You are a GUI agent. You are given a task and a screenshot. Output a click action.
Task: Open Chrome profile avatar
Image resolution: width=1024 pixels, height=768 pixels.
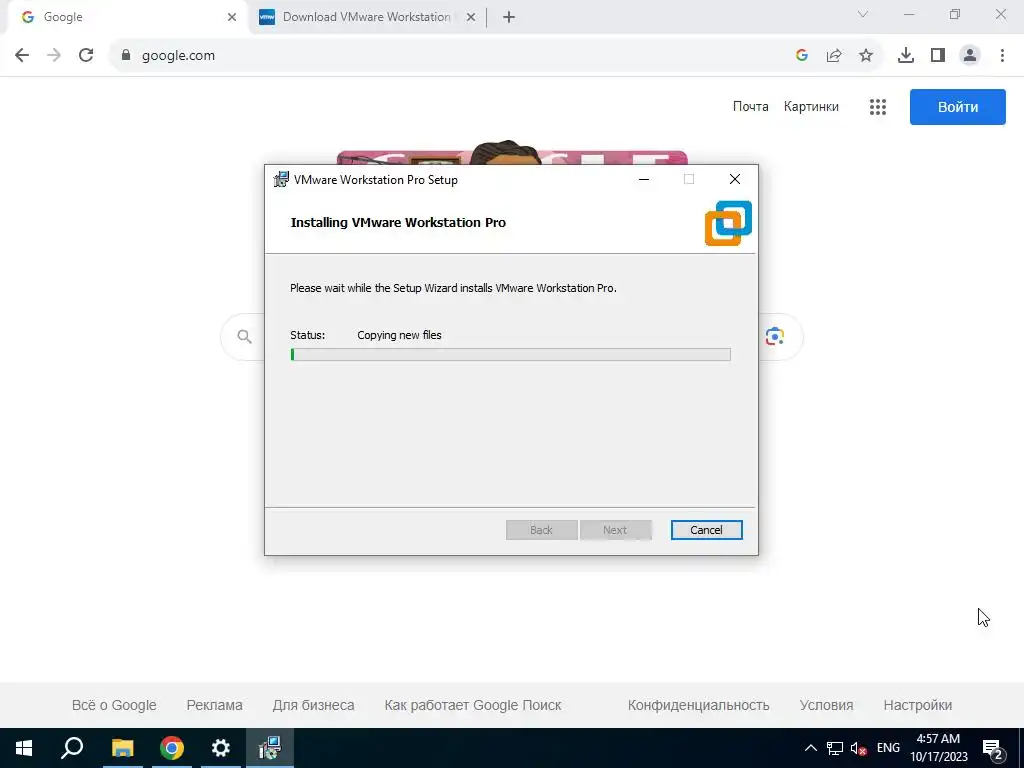[970, 56]
